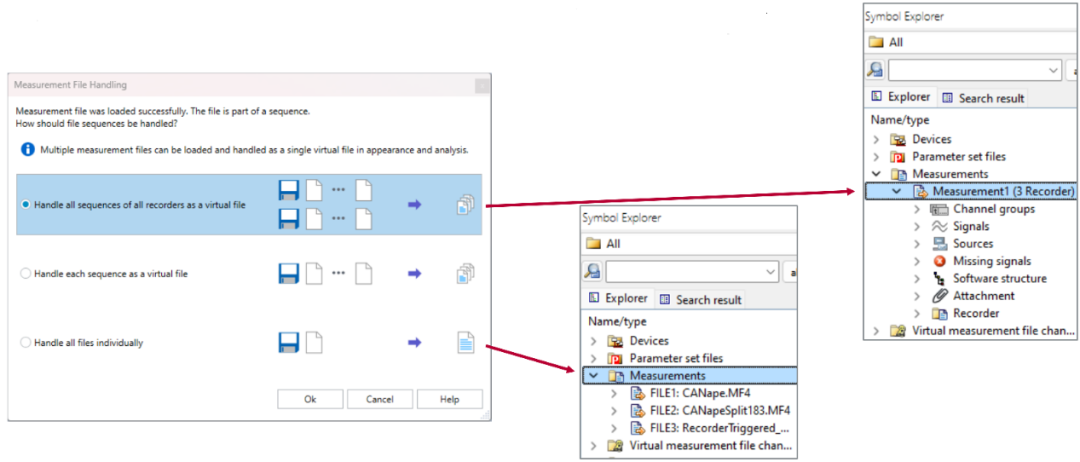Click the blue info icon in dialog
Viewport: 1080px width, 462px height.
[x=28, y=149]
